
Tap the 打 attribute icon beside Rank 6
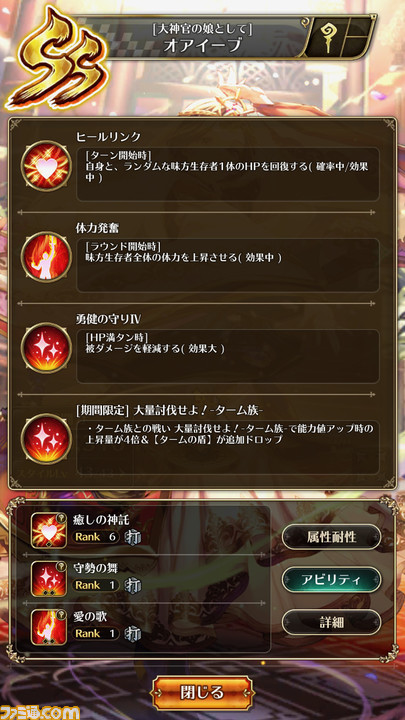pos(132,538)
